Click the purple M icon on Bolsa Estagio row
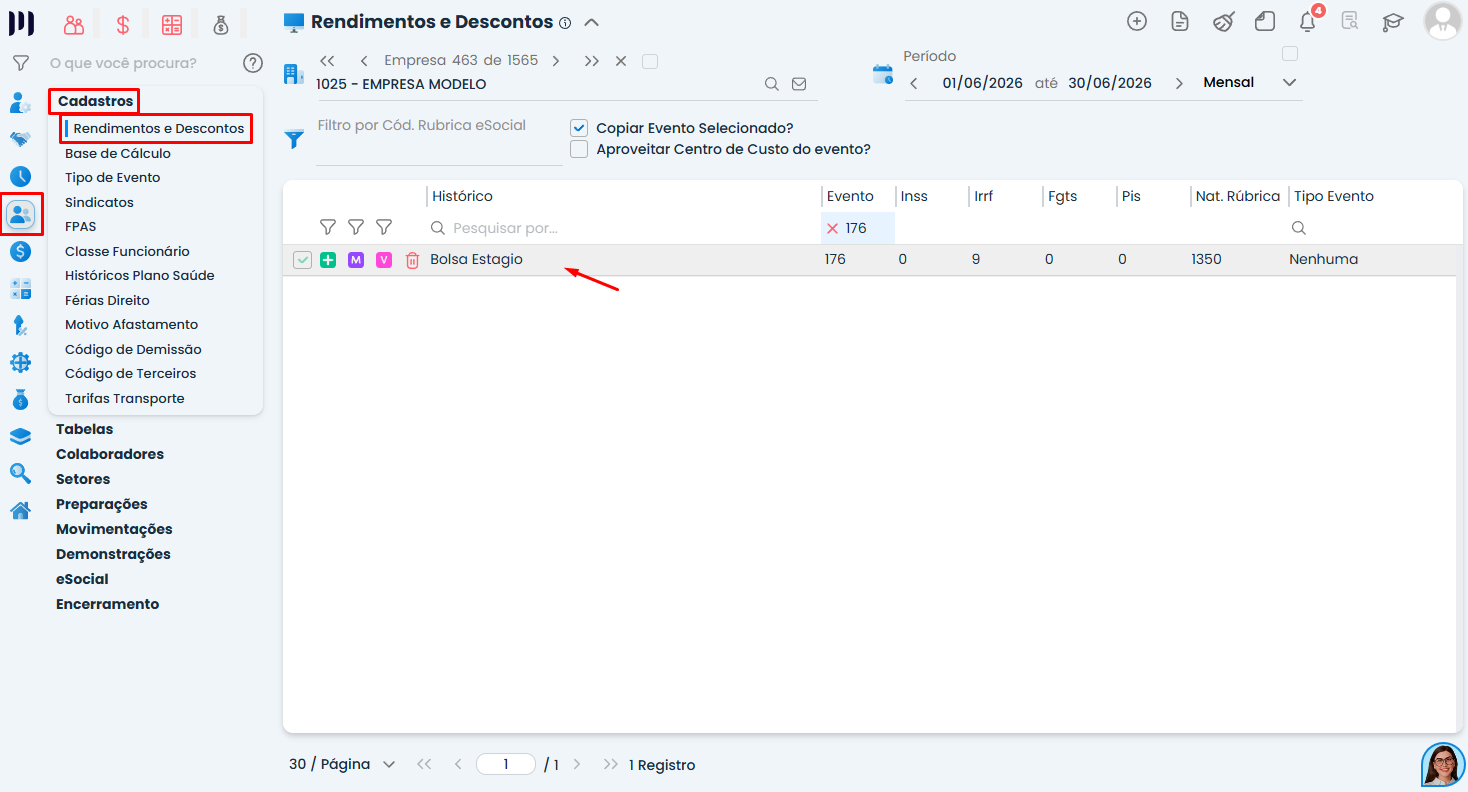Screen dimensions: 1468x792 click(x=355, y=260)
